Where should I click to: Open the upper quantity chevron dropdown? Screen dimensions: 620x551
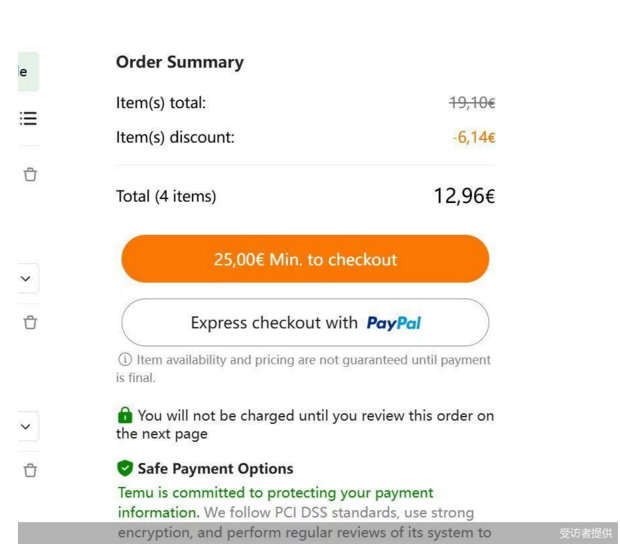coord(27,278)
